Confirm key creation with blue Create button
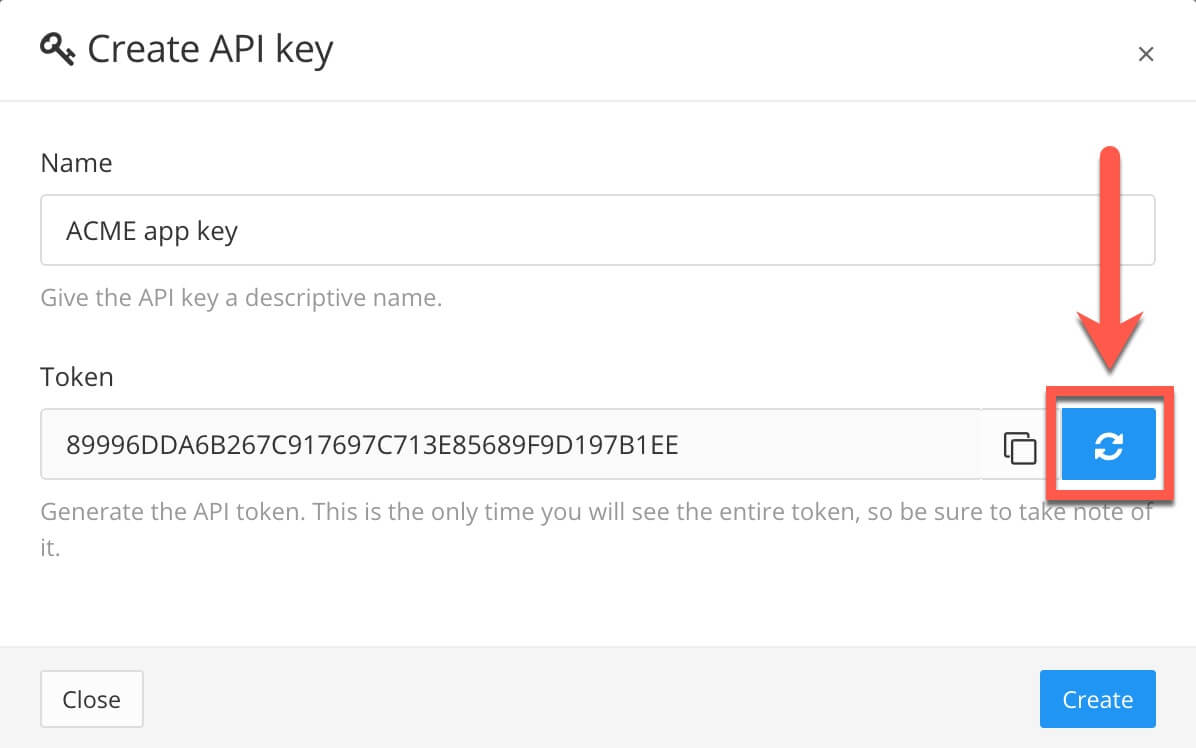The image size is (1196, 748). [x=1097, y=699]
